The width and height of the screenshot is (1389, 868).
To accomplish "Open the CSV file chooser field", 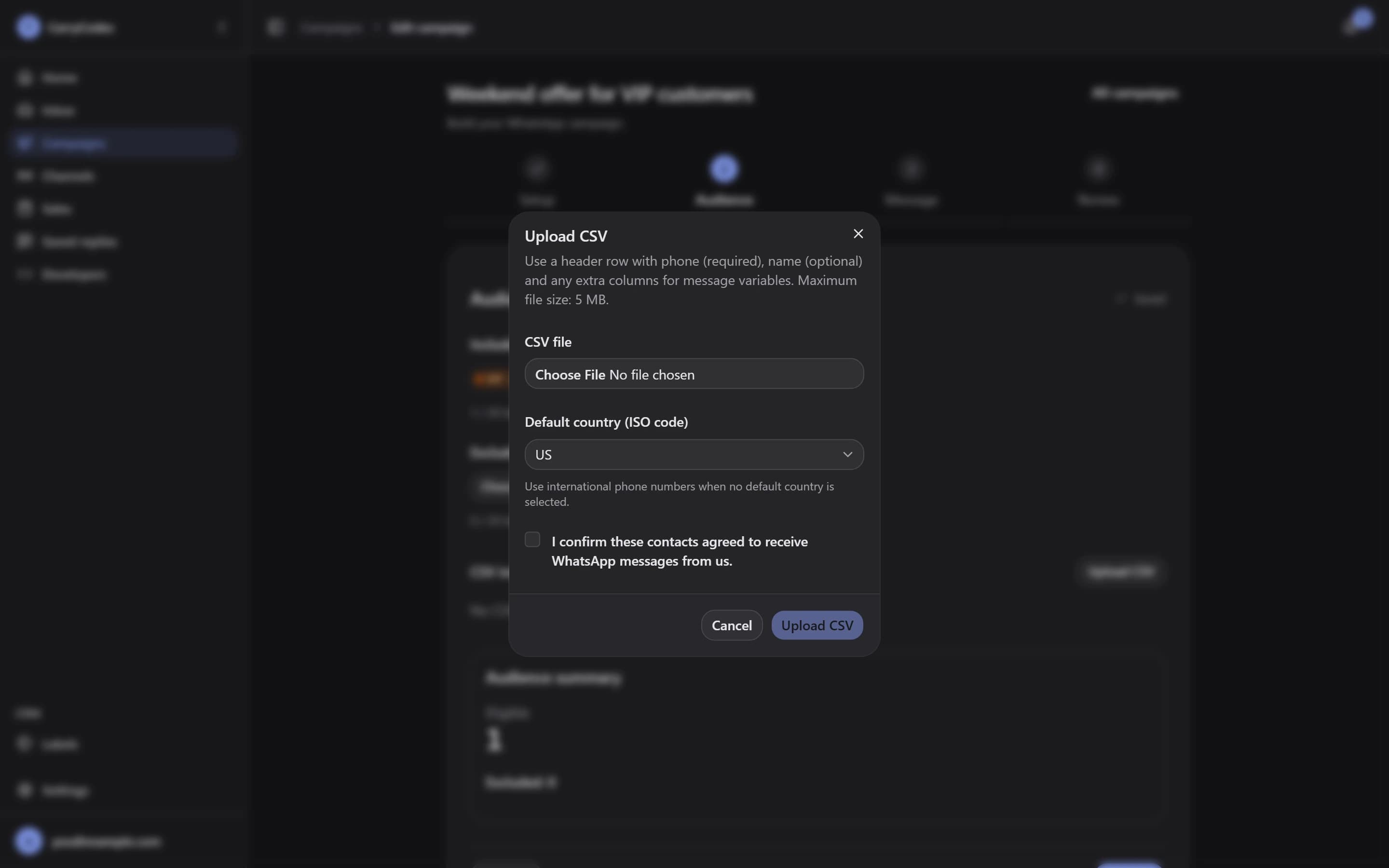I will point(694,374).
